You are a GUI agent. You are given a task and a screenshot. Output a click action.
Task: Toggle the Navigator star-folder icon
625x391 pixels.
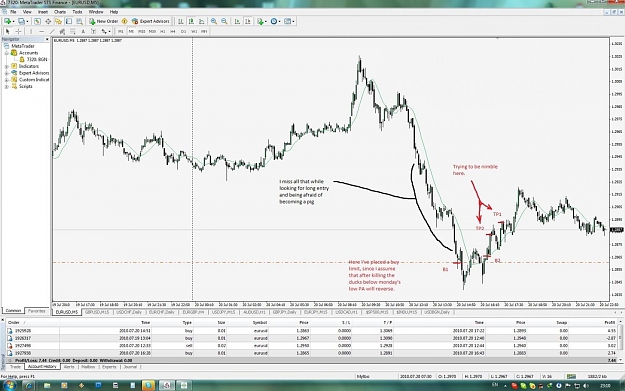(x=58, y=21)
